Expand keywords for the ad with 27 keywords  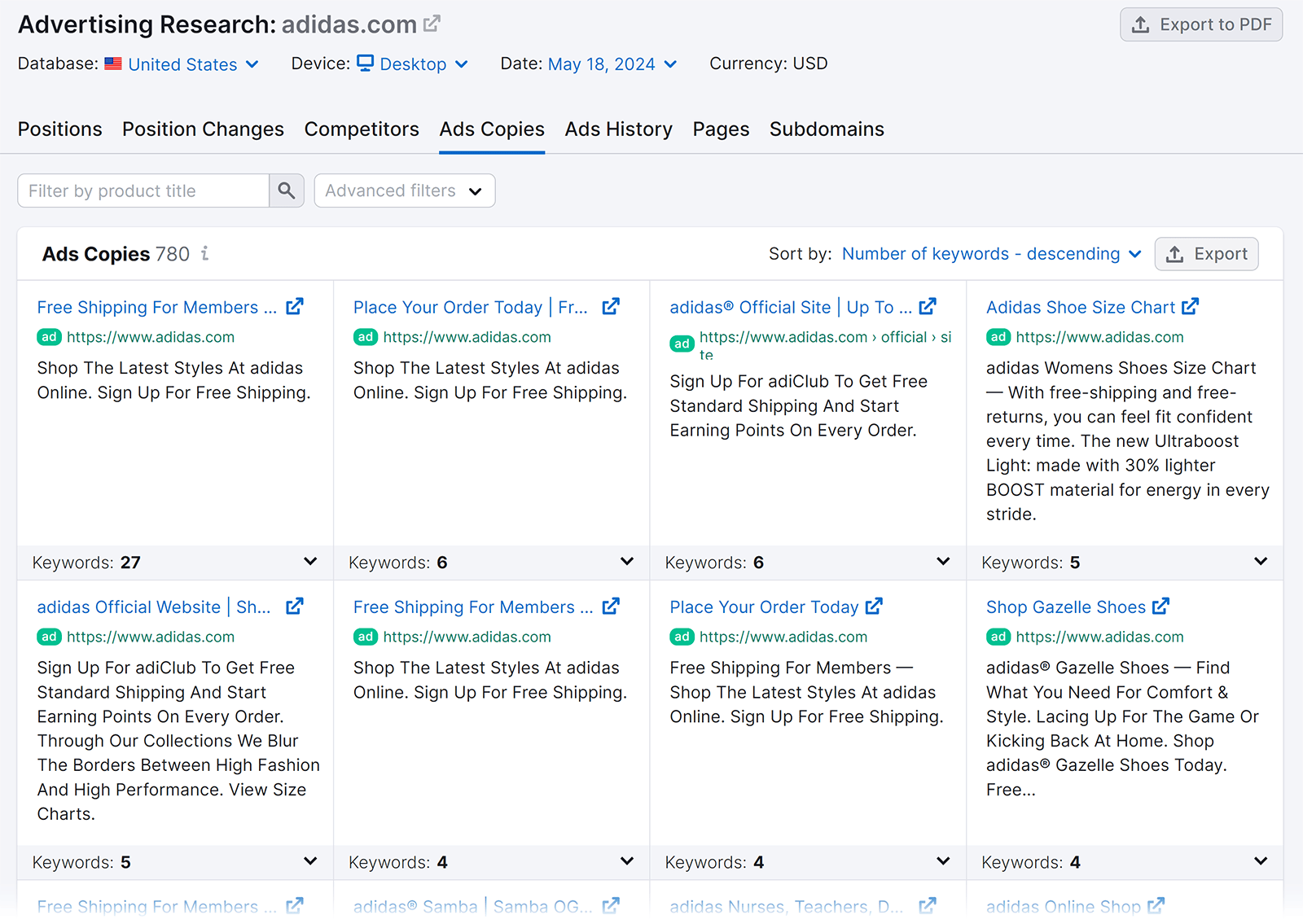[309, 562]
